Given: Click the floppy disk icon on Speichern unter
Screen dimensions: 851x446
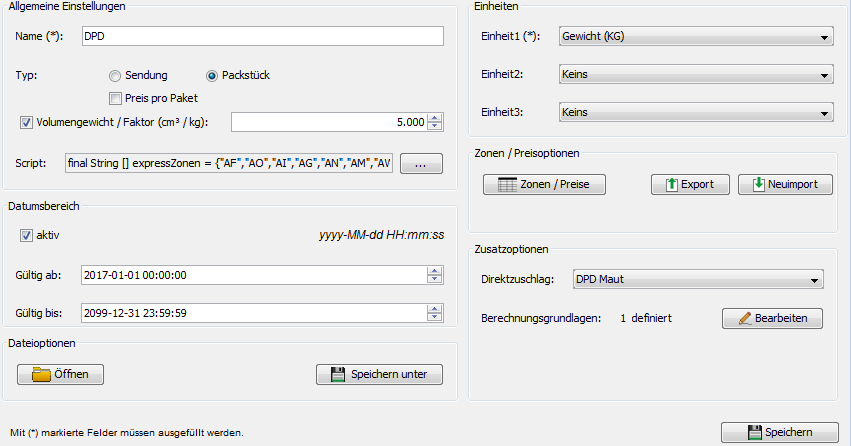Looking at the screenshot, I should pos(337,374).
